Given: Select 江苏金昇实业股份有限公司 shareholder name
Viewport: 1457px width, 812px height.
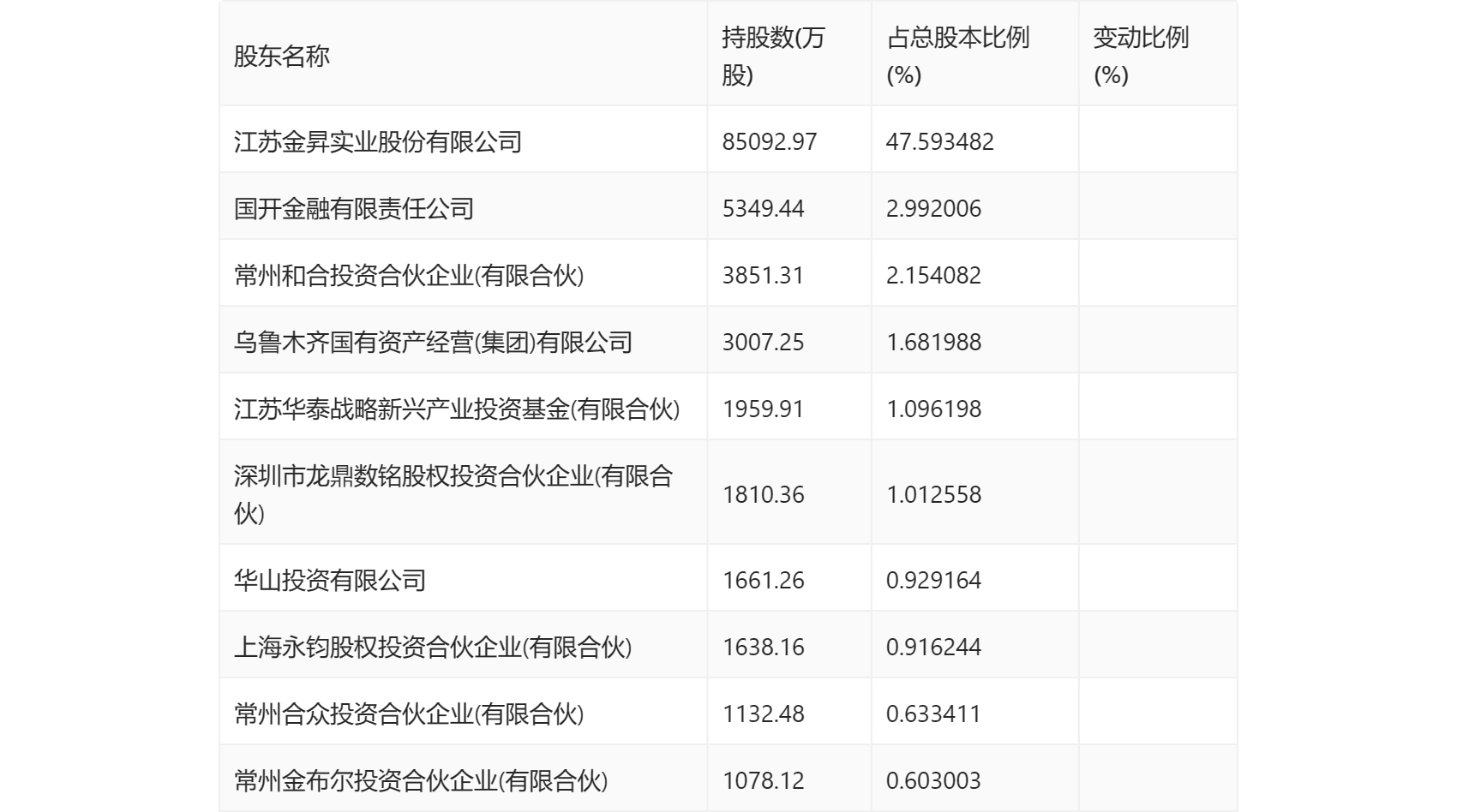Looking at the screenshot, I should pyautogui.click(x=378, y=141).
